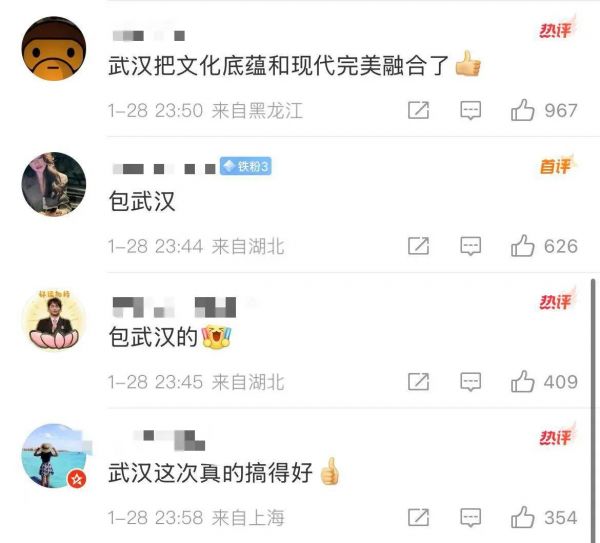Reply to the 包武汉的 comment posted at 23:45
Screen dimensions: 600x543
click(x=470, y=382)
